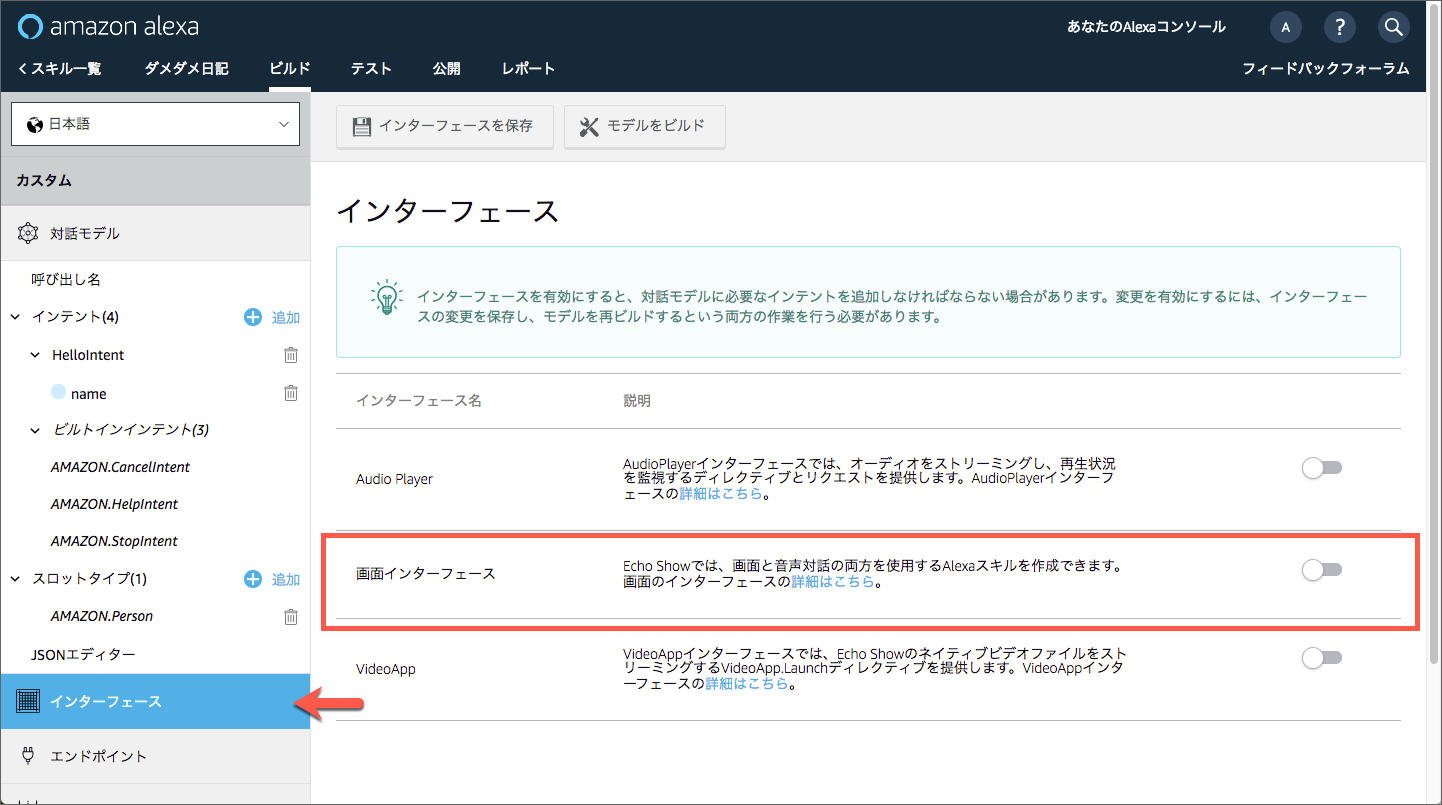Collapse the スロットタイプ(1) section
The image size is (1442, 805).
(x=14, y=578)
